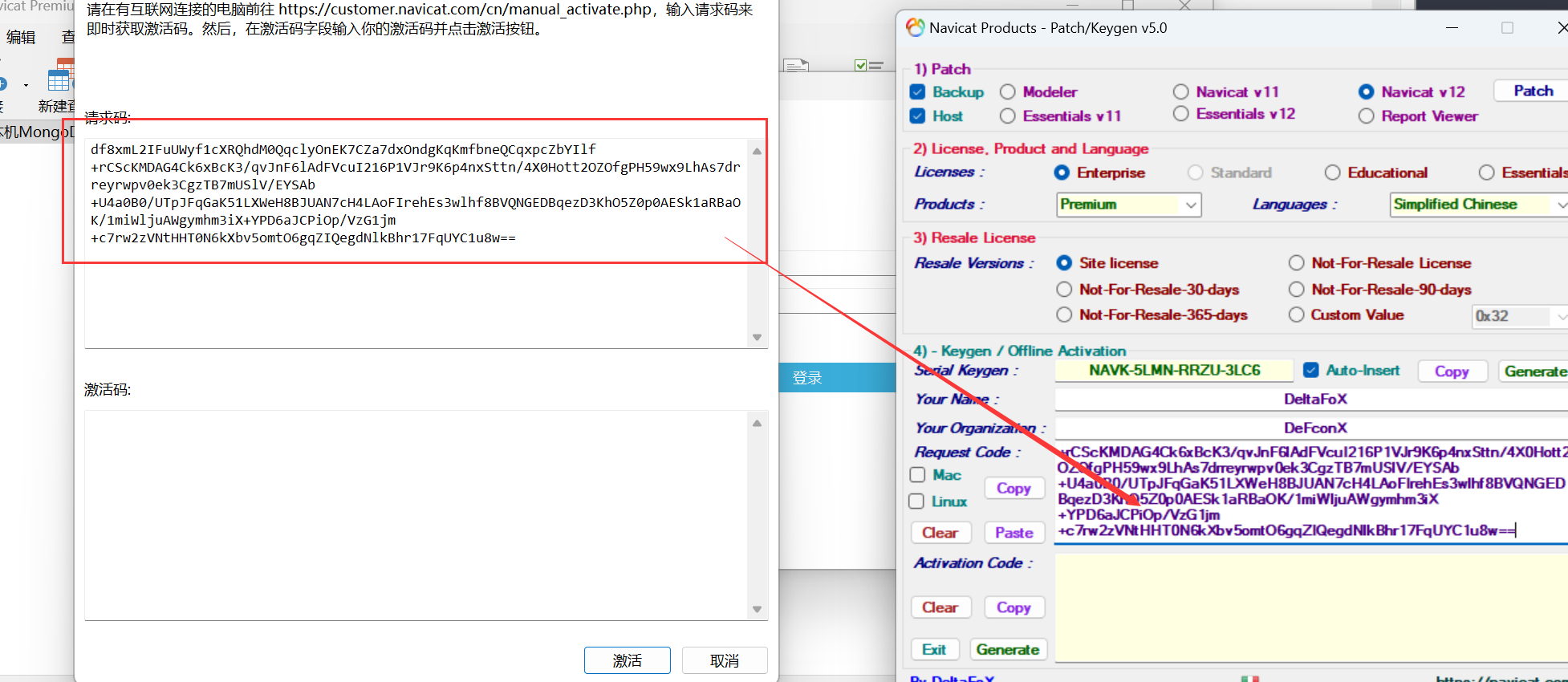Click inside keygen Request Code text area
The width and height of the screenshot is (1568, 682).
point(1311,492)
